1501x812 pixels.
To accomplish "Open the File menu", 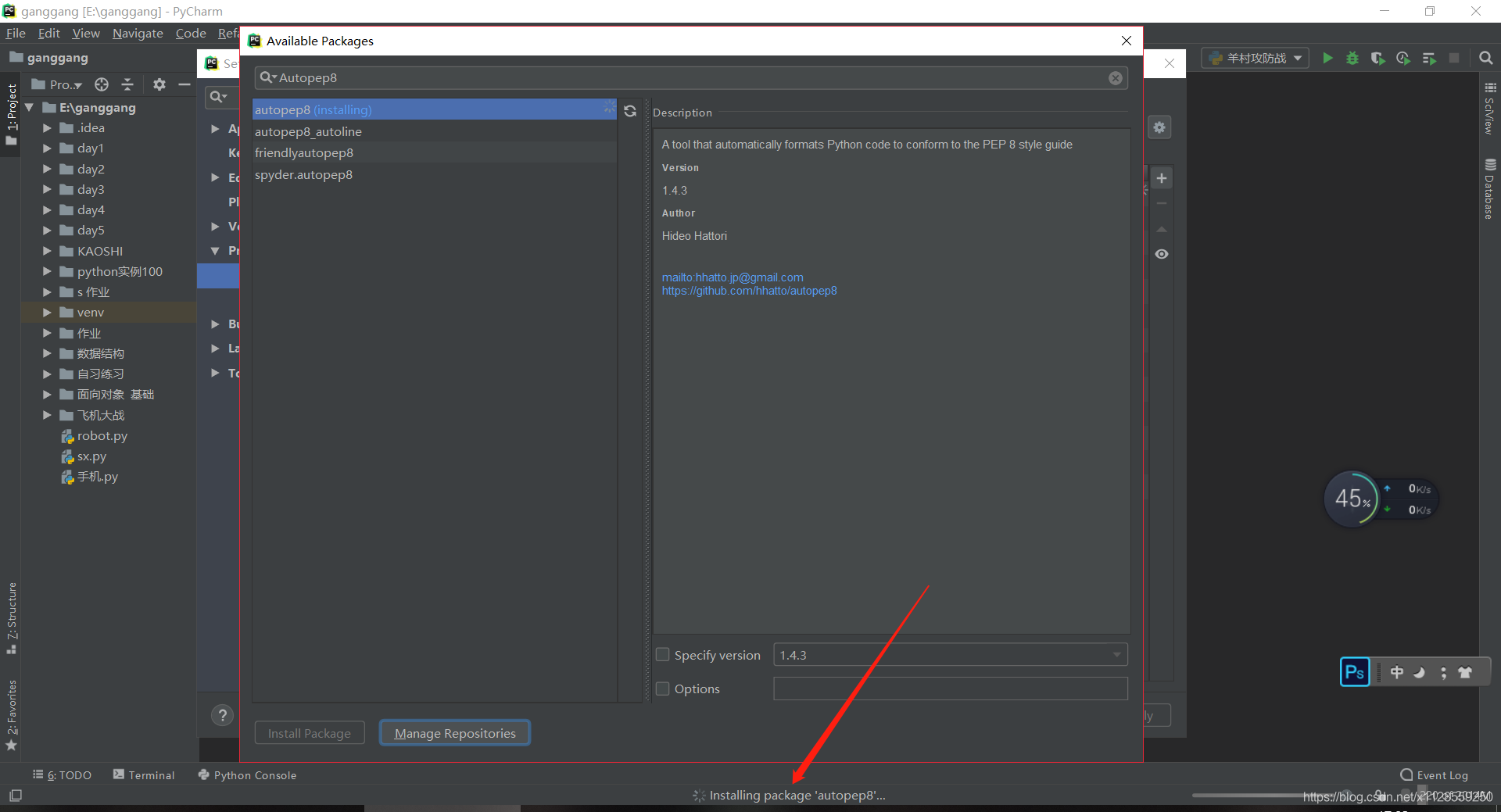I will pos(16,33).
